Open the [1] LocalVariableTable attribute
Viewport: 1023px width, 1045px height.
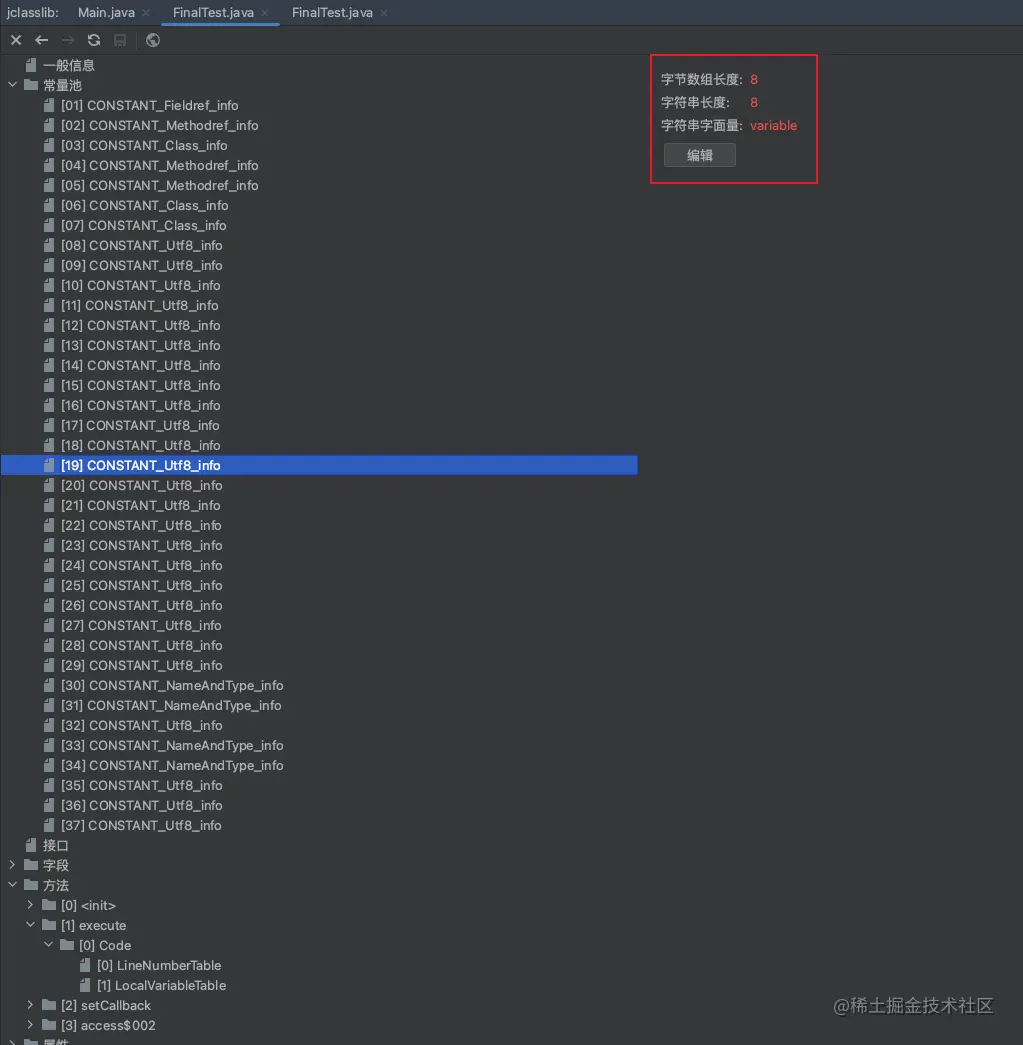(x=161, y=985)
